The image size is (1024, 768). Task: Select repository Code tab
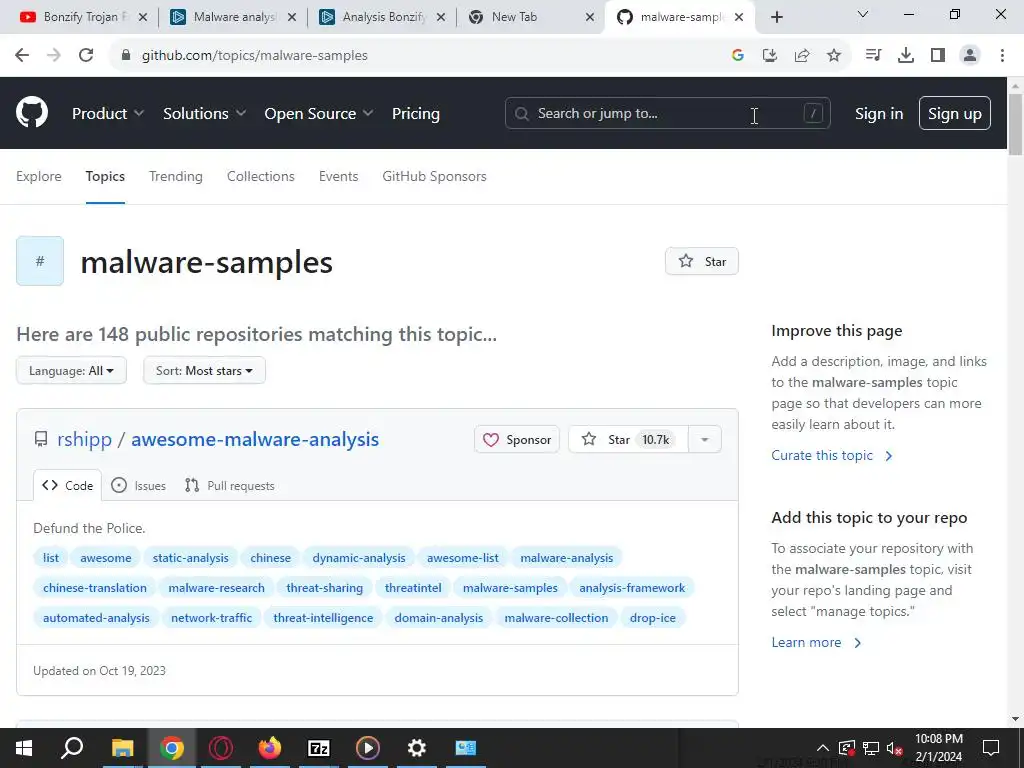(x=67, y=485)
